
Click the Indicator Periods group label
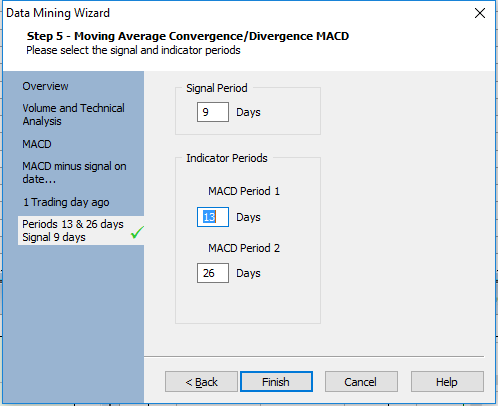pyautogui.click(x=227, y=158)
